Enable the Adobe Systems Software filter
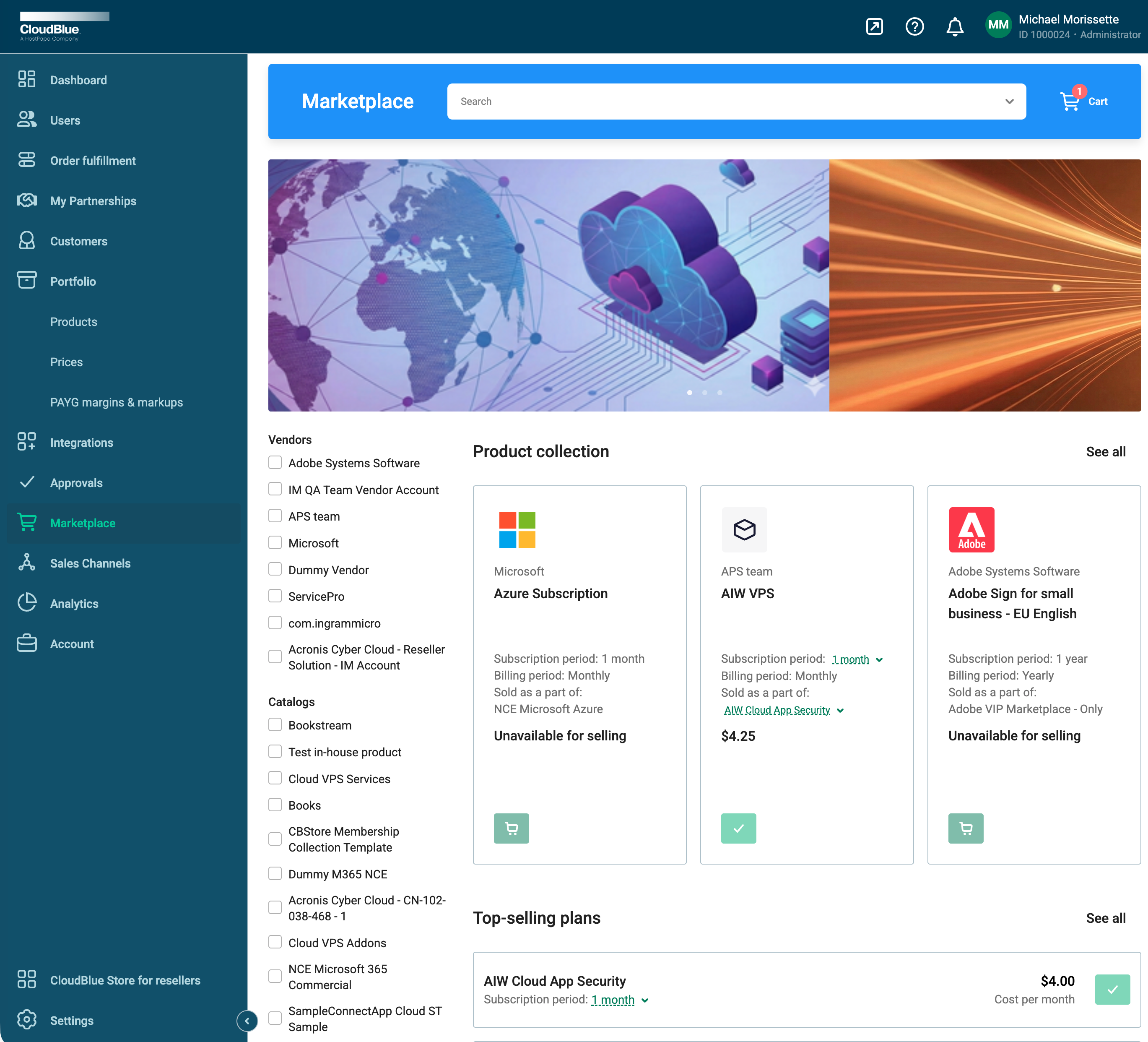Viewport: 1148px width, 1042px height. pos(275,463)
